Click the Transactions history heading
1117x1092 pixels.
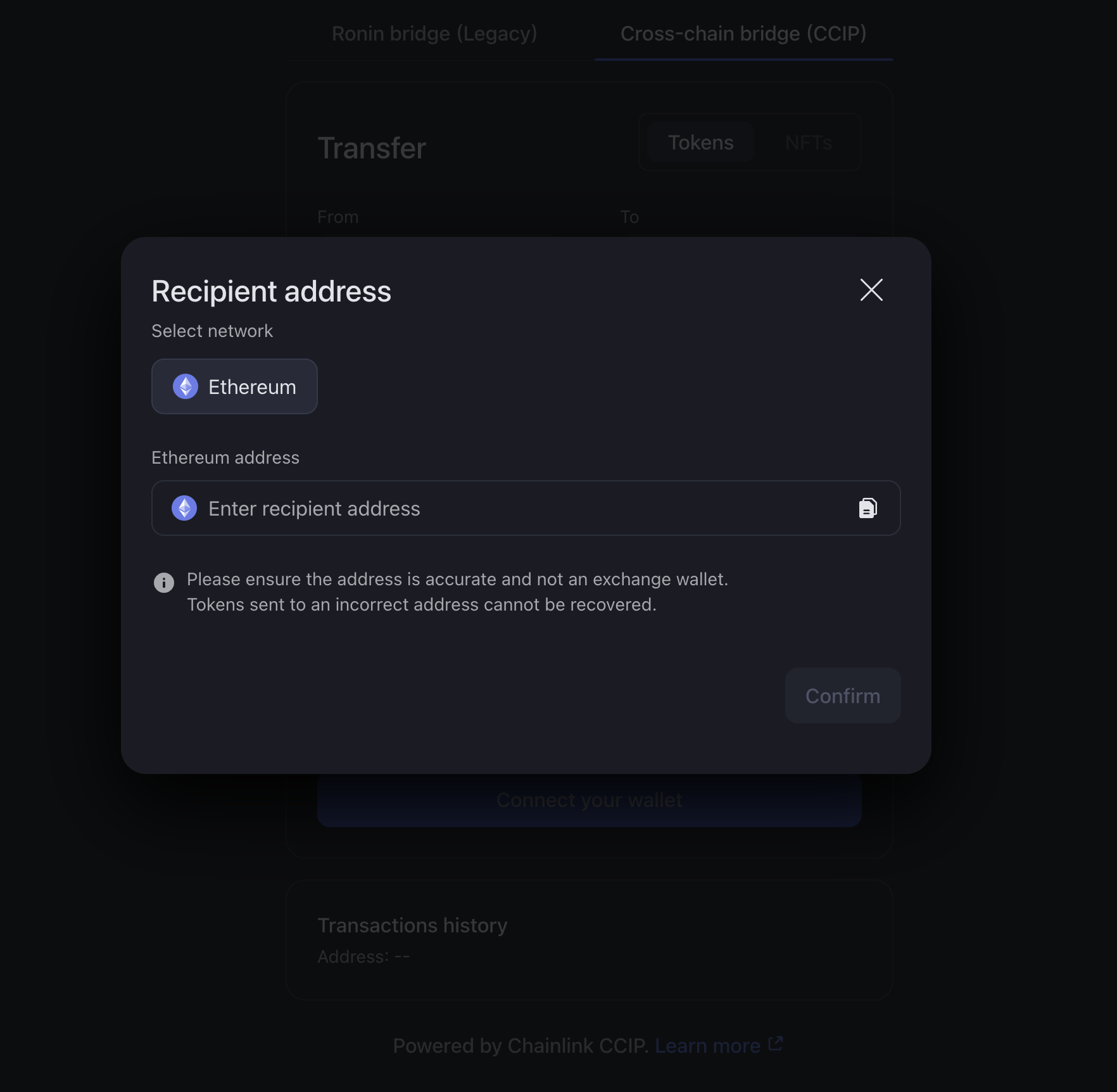point(412,925)
